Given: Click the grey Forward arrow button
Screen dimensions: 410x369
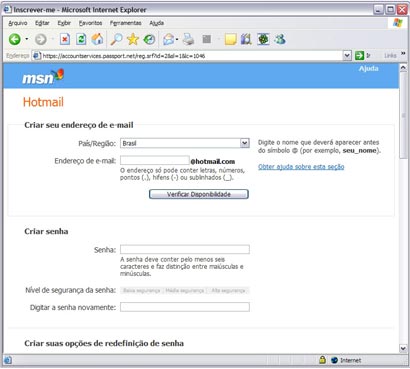Looking at the screenshot, I should [x=41, y=39].
